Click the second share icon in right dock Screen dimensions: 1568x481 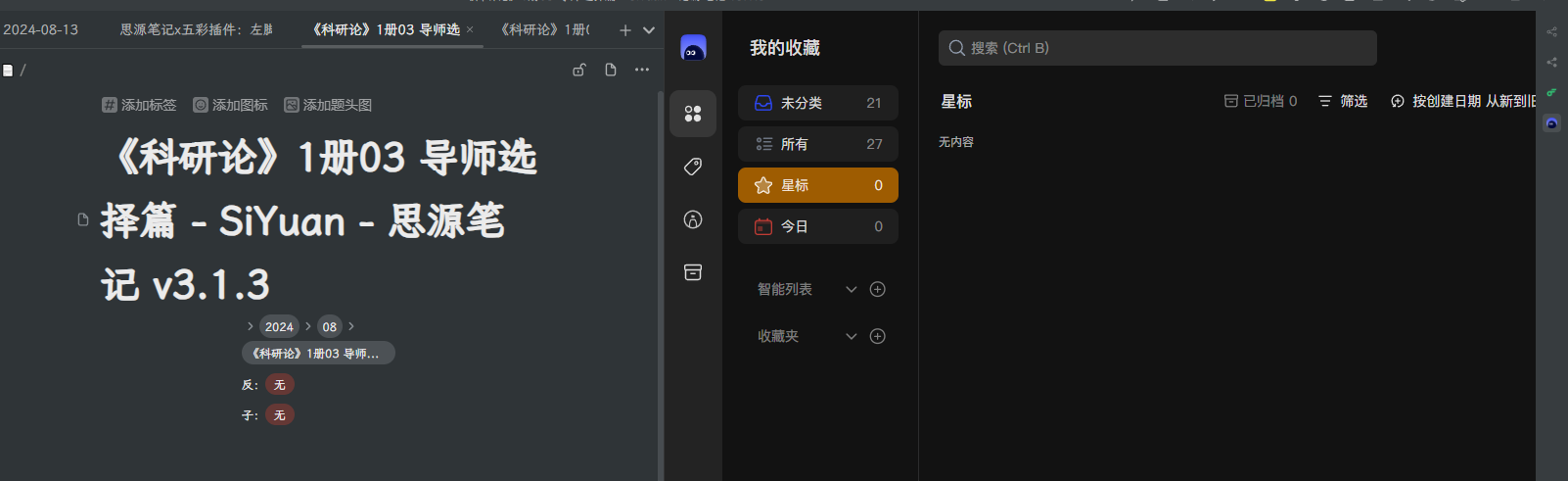[1551, 62]
